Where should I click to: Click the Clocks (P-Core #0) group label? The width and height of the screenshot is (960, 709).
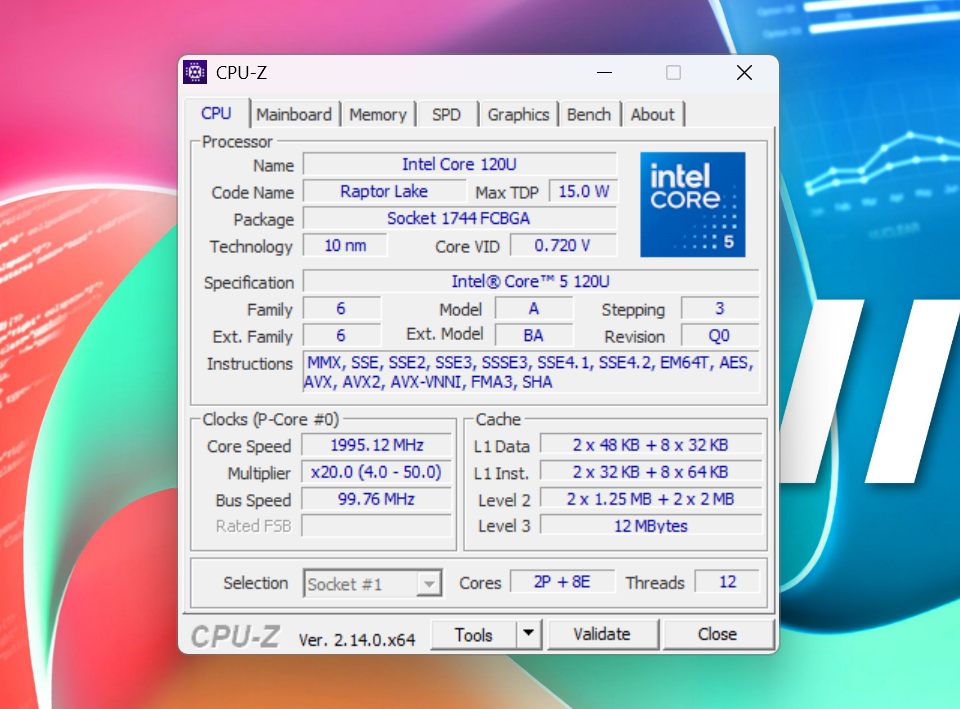pyautogui.click(x=271, y=419)
